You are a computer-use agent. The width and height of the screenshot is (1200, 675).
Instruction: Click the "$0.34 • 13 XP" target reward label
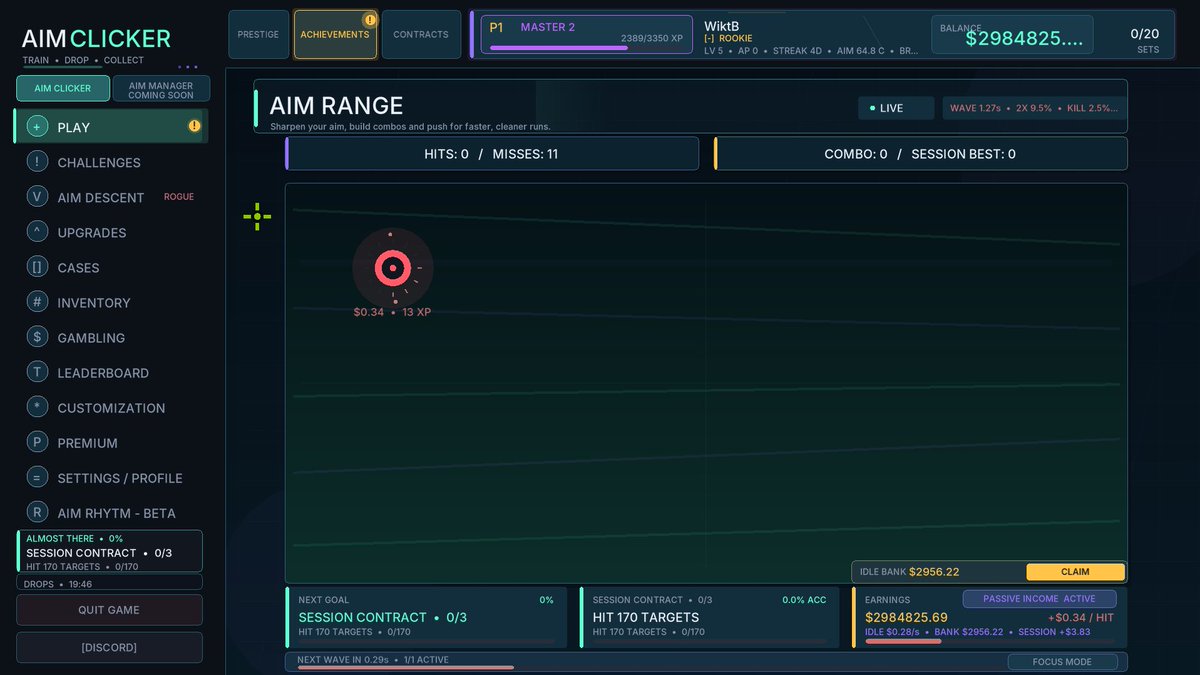tap(392, 312)
